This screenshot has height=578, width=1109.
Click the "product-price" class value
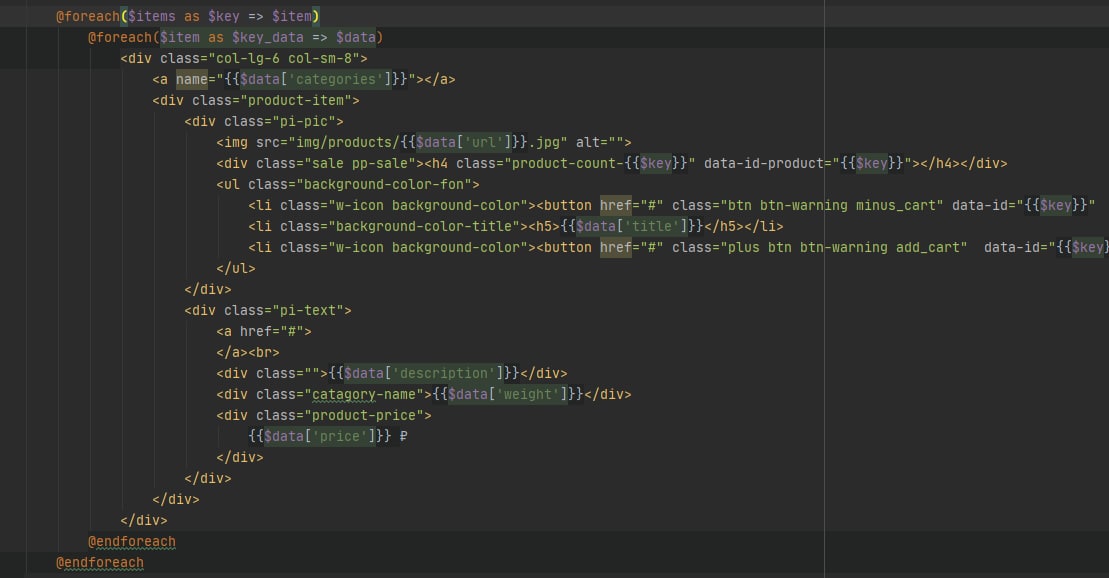[364, 415]
